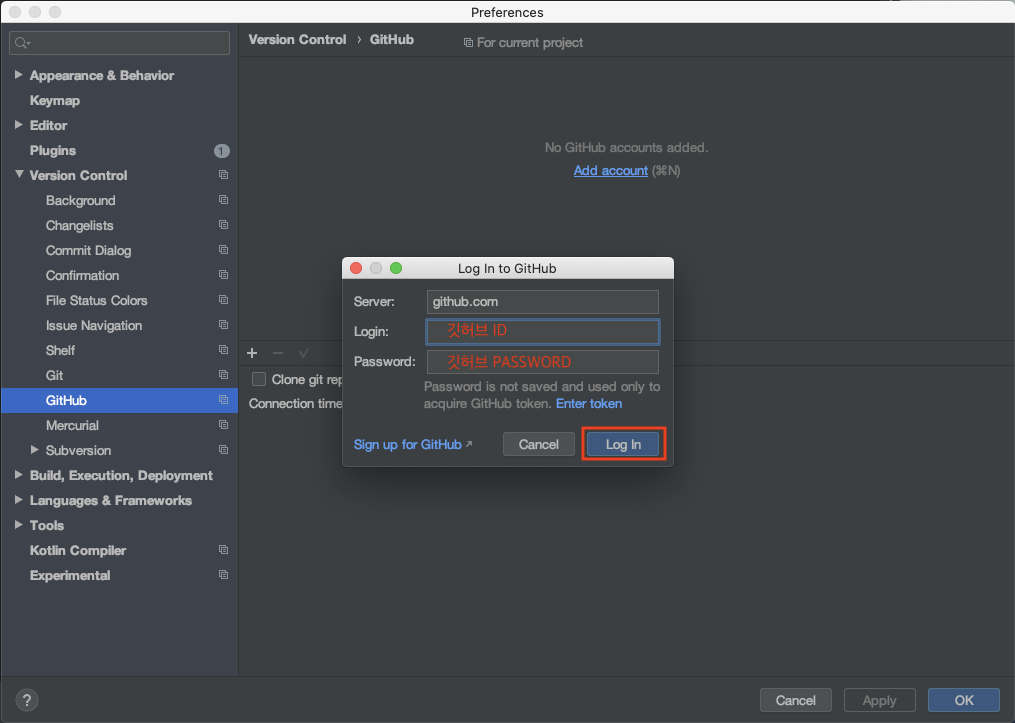
Task: Click the Plugins update badge showing 1
Action: tap(221, 151)
